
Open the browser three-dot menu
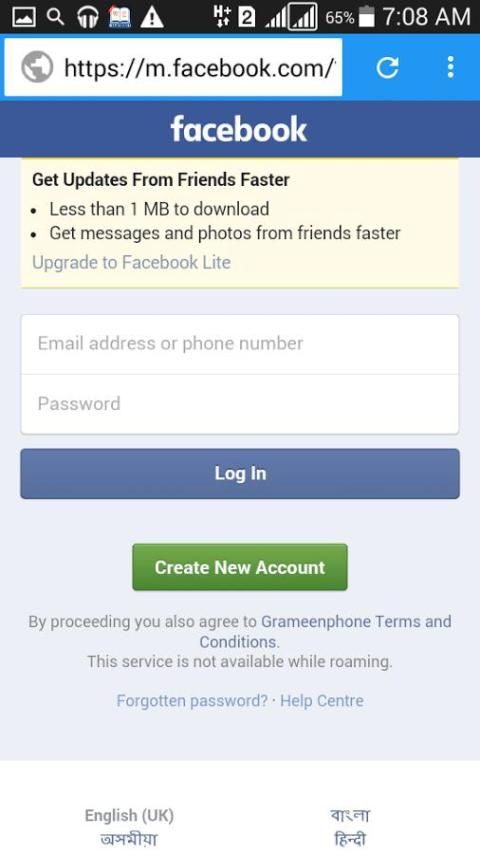(451, 68)
